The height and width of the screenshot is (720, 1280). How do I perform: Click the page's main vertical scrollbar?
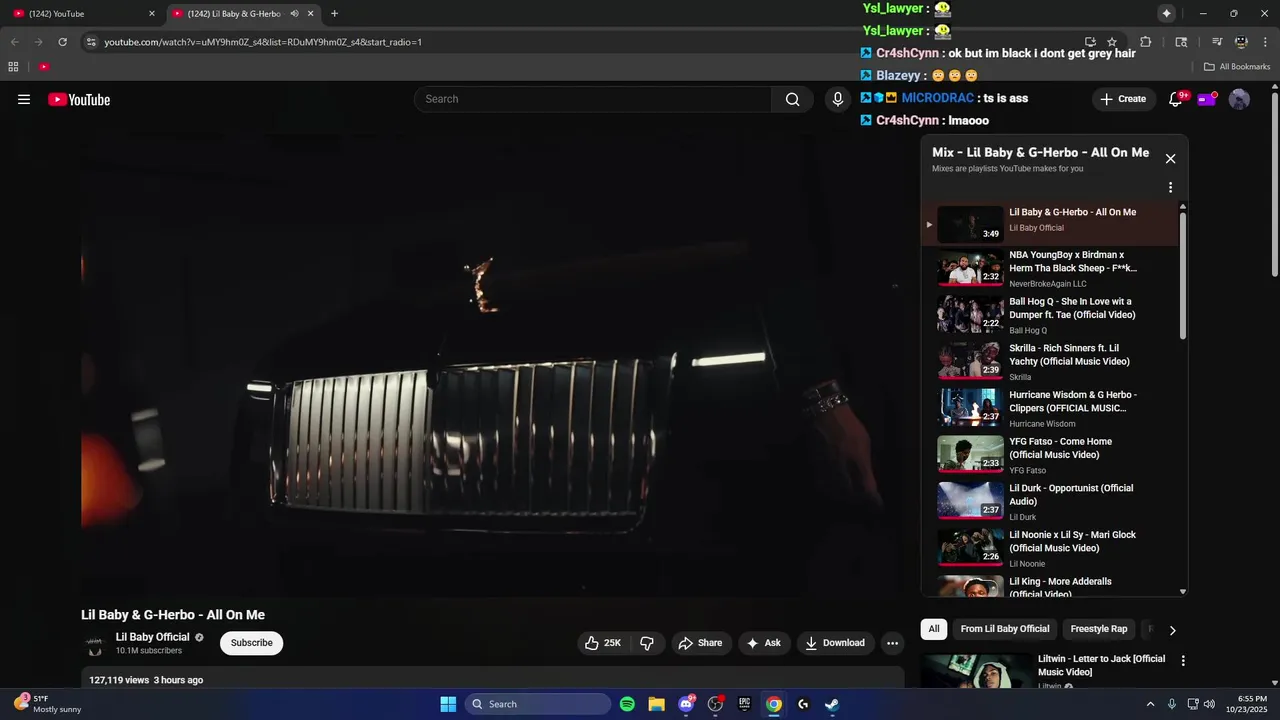1274,185
